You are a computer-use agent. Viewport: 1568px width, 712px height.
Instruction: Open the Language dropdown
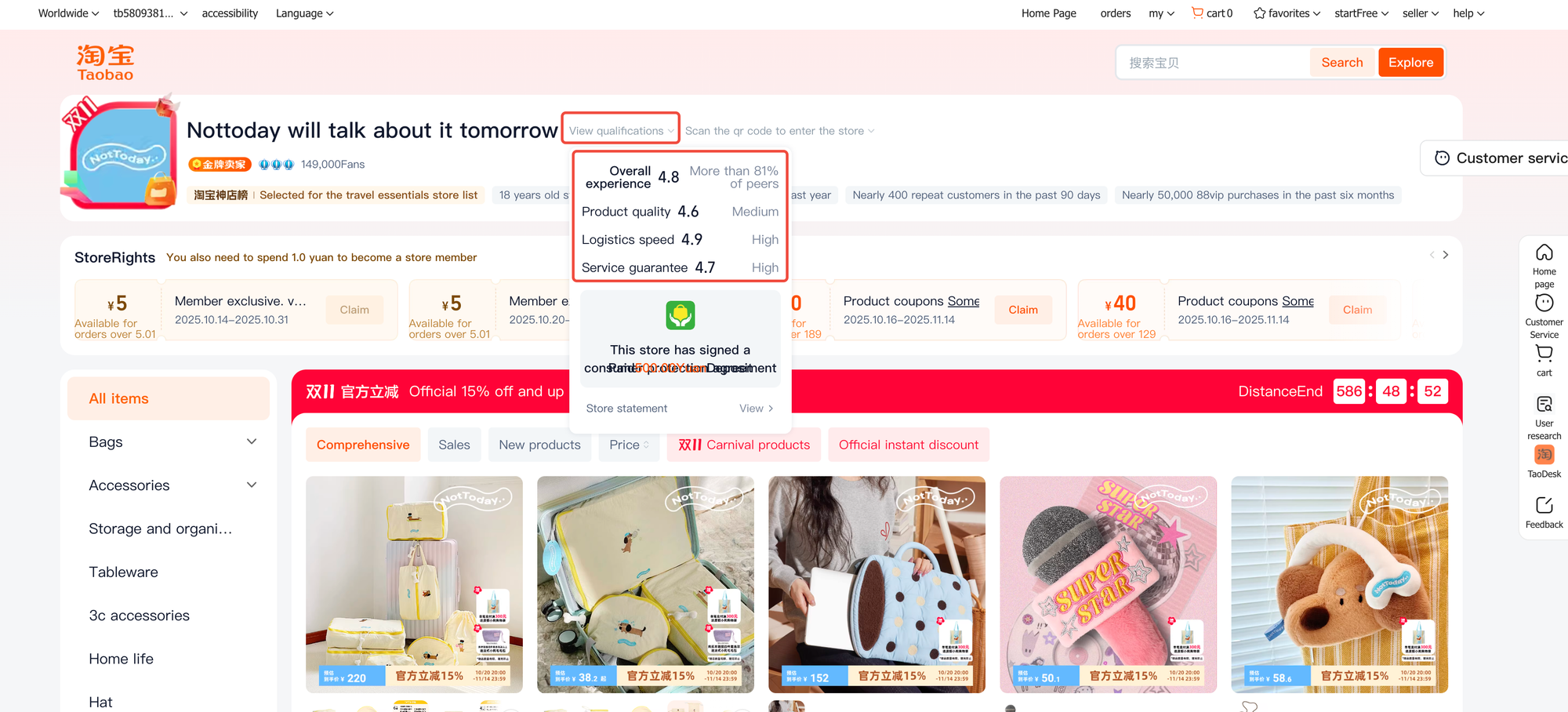pos(304,13)
